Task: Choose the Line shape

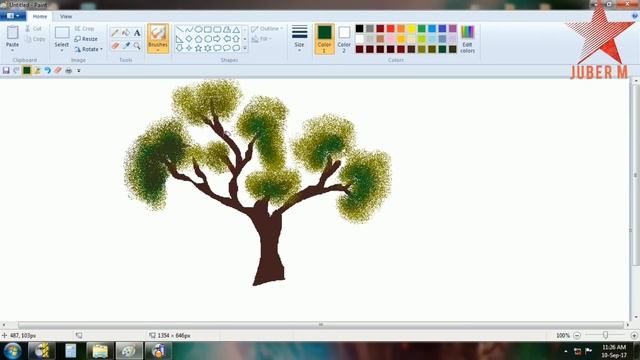Action: click(x=180, y=30)
